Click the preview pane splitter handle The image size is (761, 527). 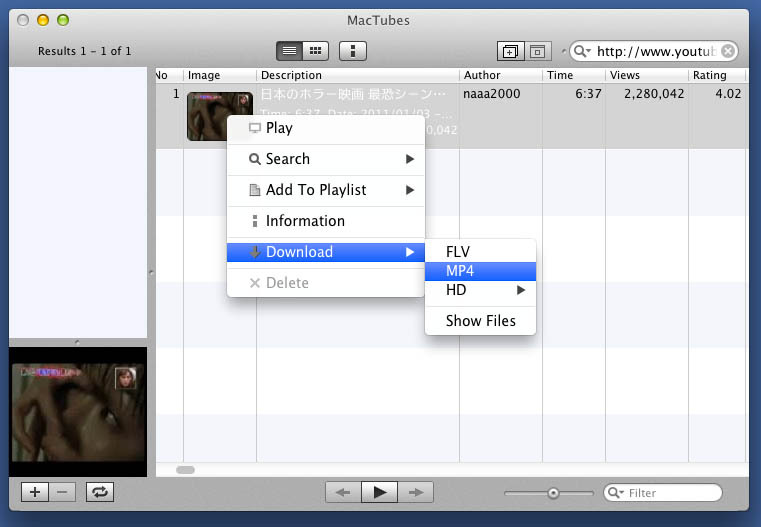(78, 342)
